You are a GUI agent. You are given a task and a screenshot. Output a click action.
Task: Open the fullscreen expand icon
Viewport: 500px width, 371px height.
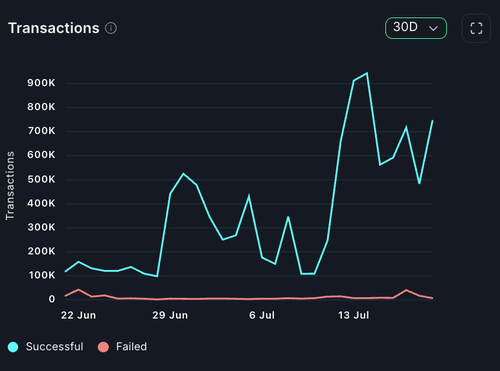click(x=476, y=28)
